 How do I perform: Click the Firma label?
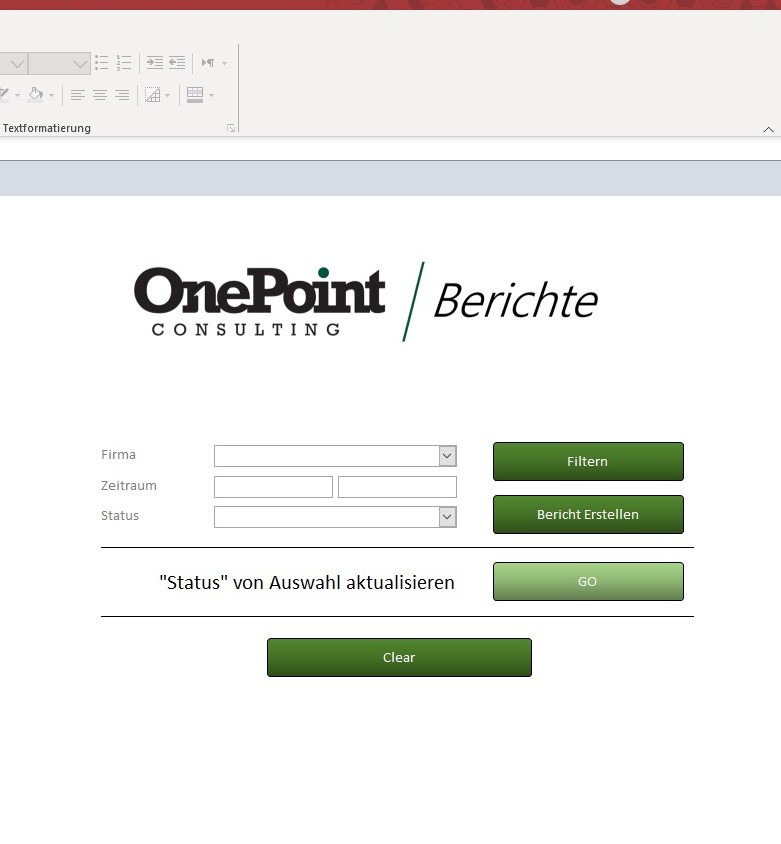coord(118,455)
